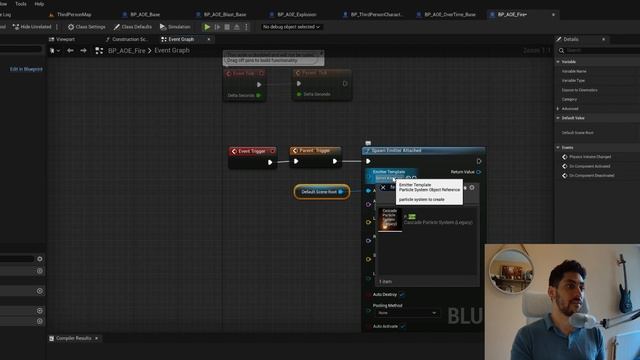Open the Tools menu
The height and width of the screenshot is (360, 640).
21,4
